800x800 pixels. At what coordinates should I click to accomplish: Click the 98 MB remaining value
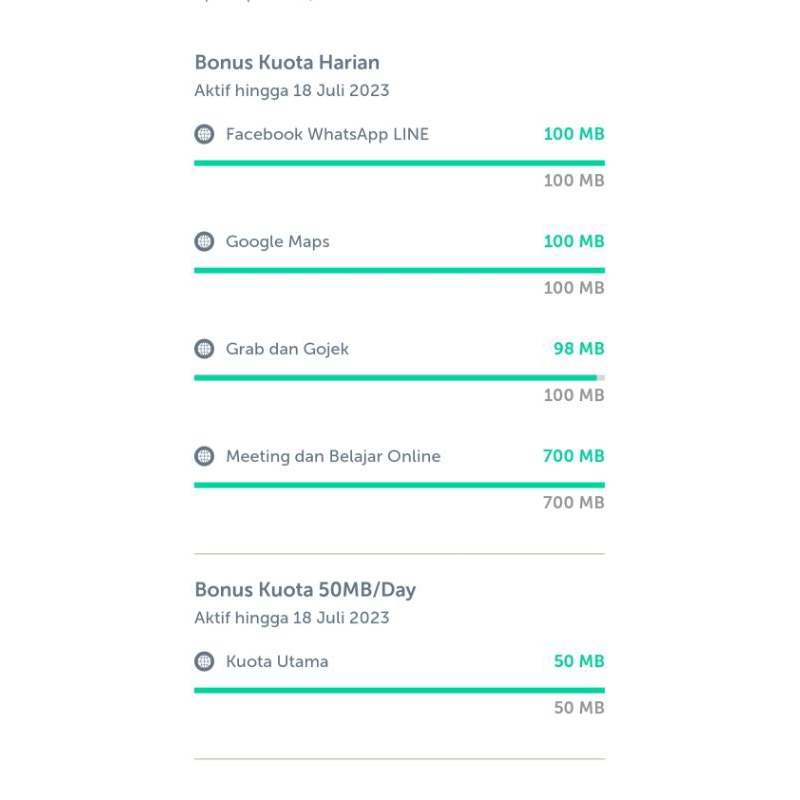pyautogui.click(x=579, y=349)
